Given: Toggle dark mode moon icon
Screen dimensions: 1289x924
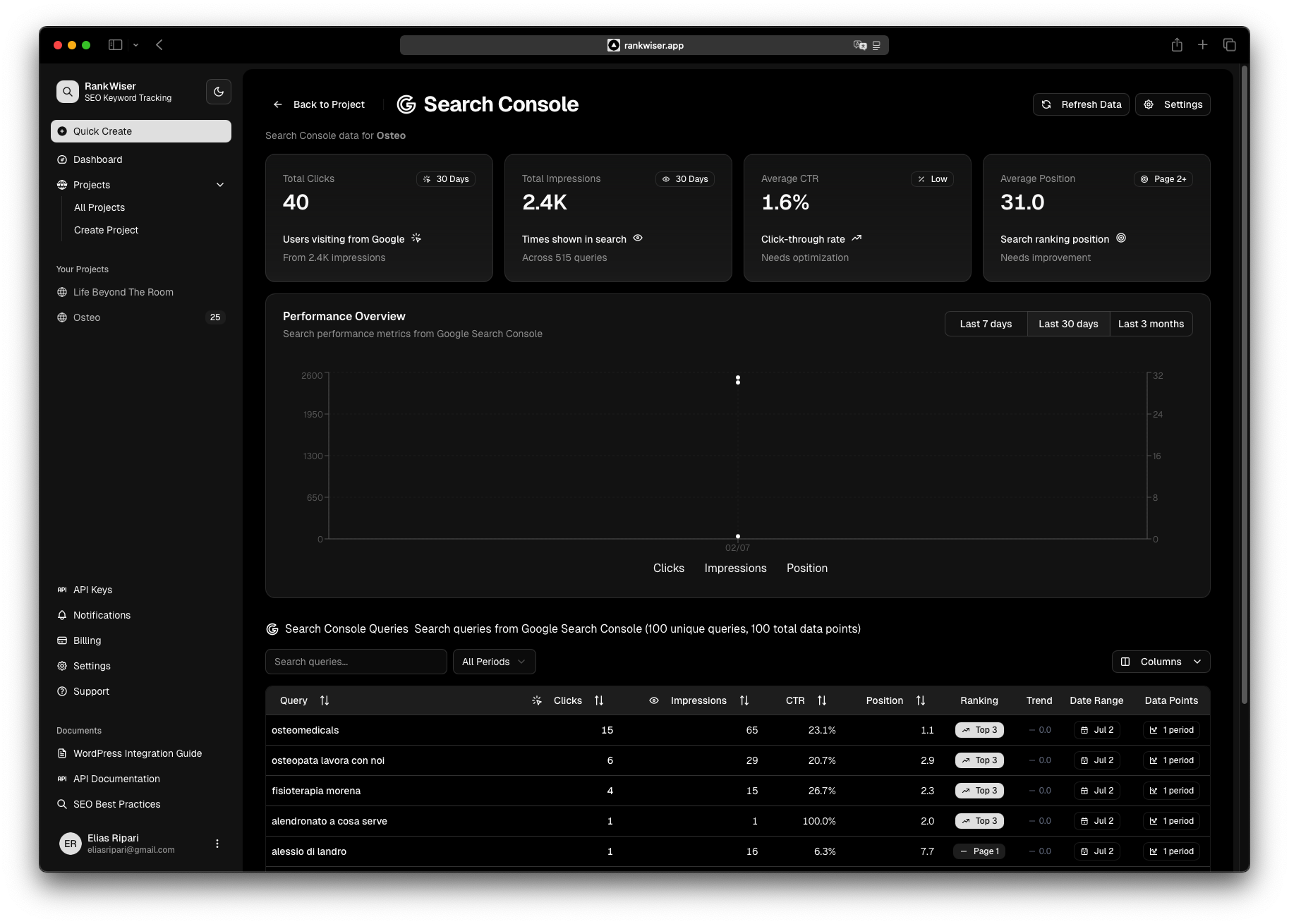Looking at the screenshot, I should pyautogui.click(x=219, y=92).
